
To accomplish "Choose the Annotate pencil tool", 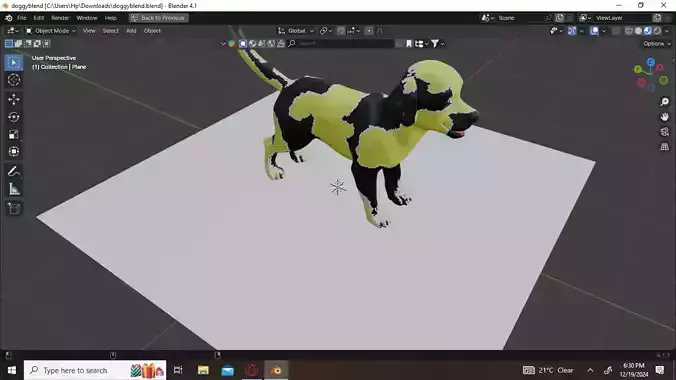I will point(14,172).
